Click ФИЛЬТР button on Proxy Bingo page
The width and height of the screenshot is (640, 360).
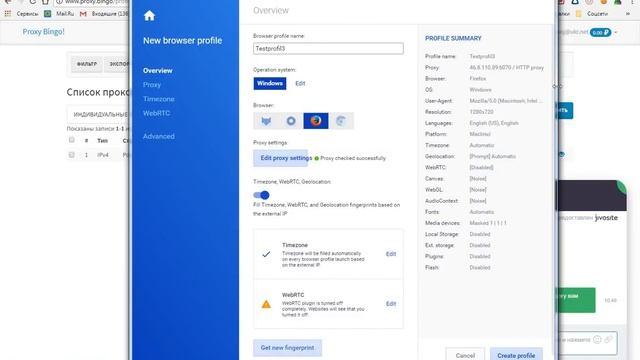(87, 64)
